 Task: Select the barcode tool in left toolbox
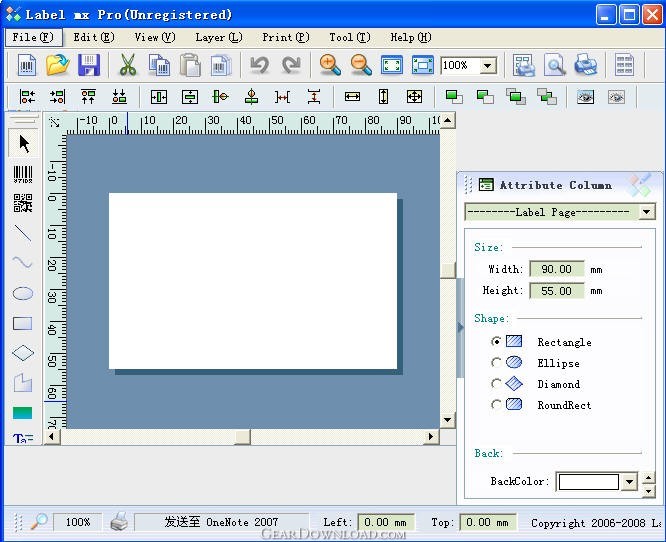point(23,174)
